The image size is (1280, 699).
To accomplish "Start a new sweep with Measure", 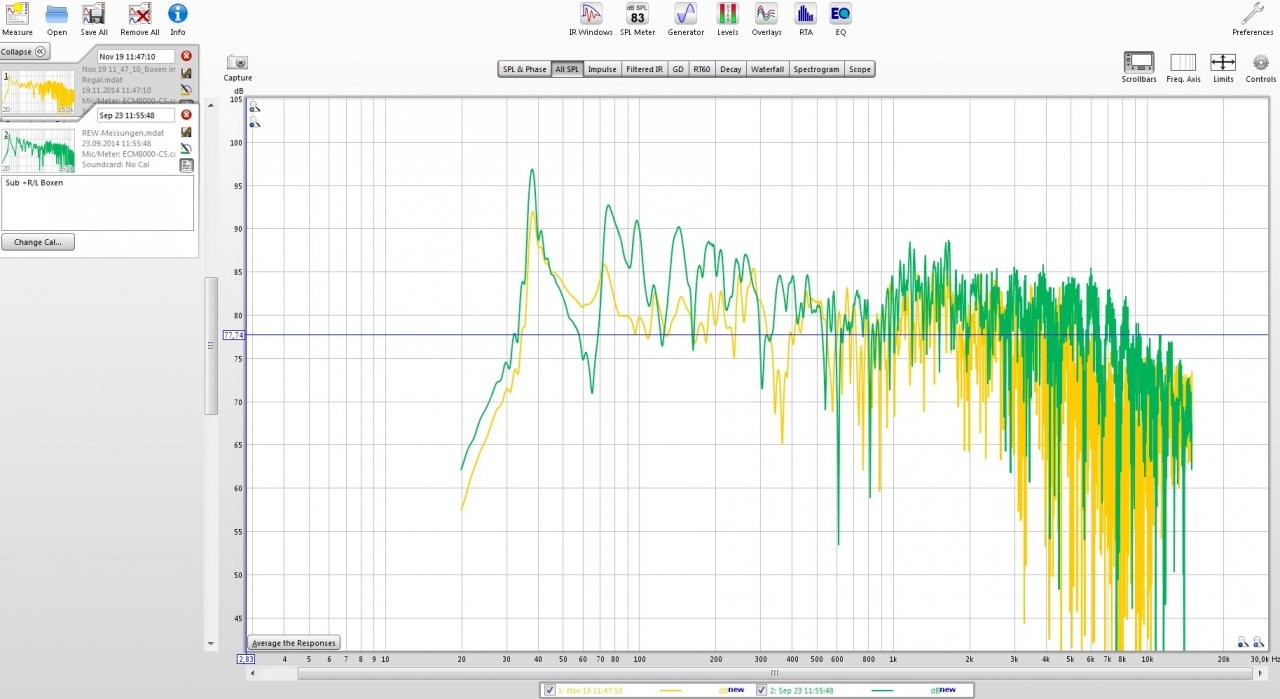I will pyautogui.click(x=17, y=18).
